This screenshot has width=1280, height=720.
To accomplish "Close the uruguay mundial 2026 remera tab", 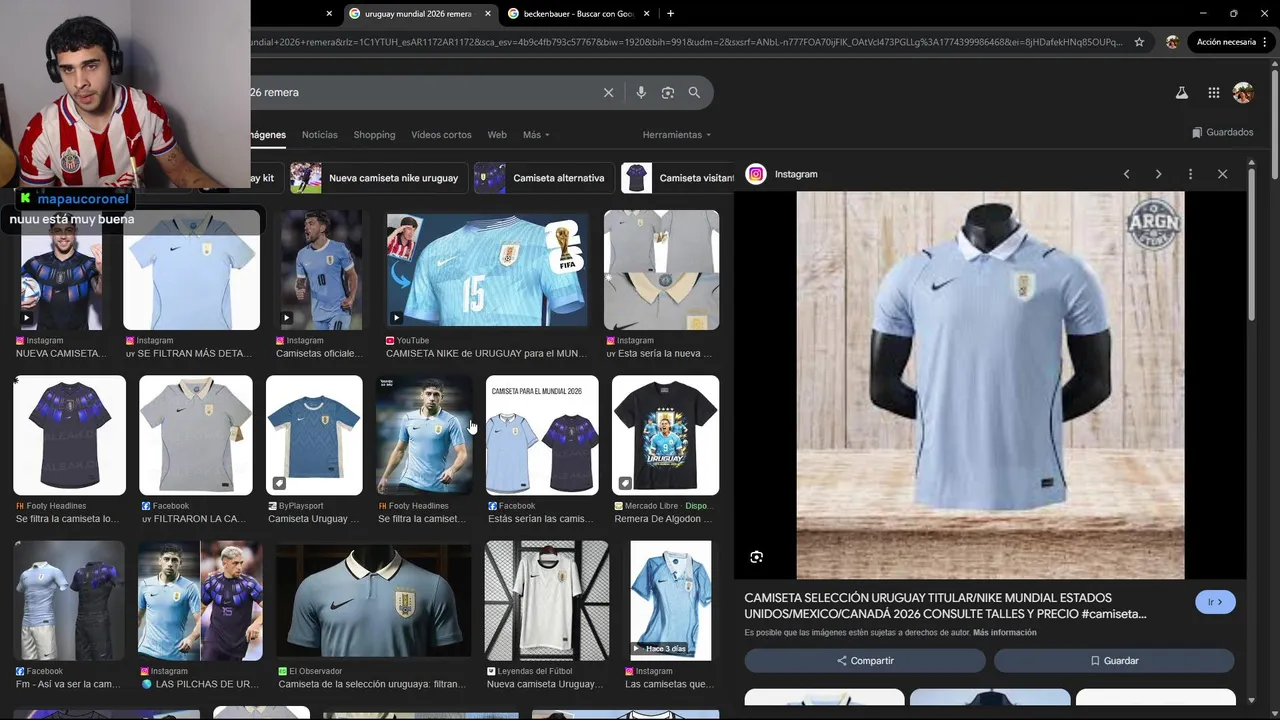I will coord(488,14).
